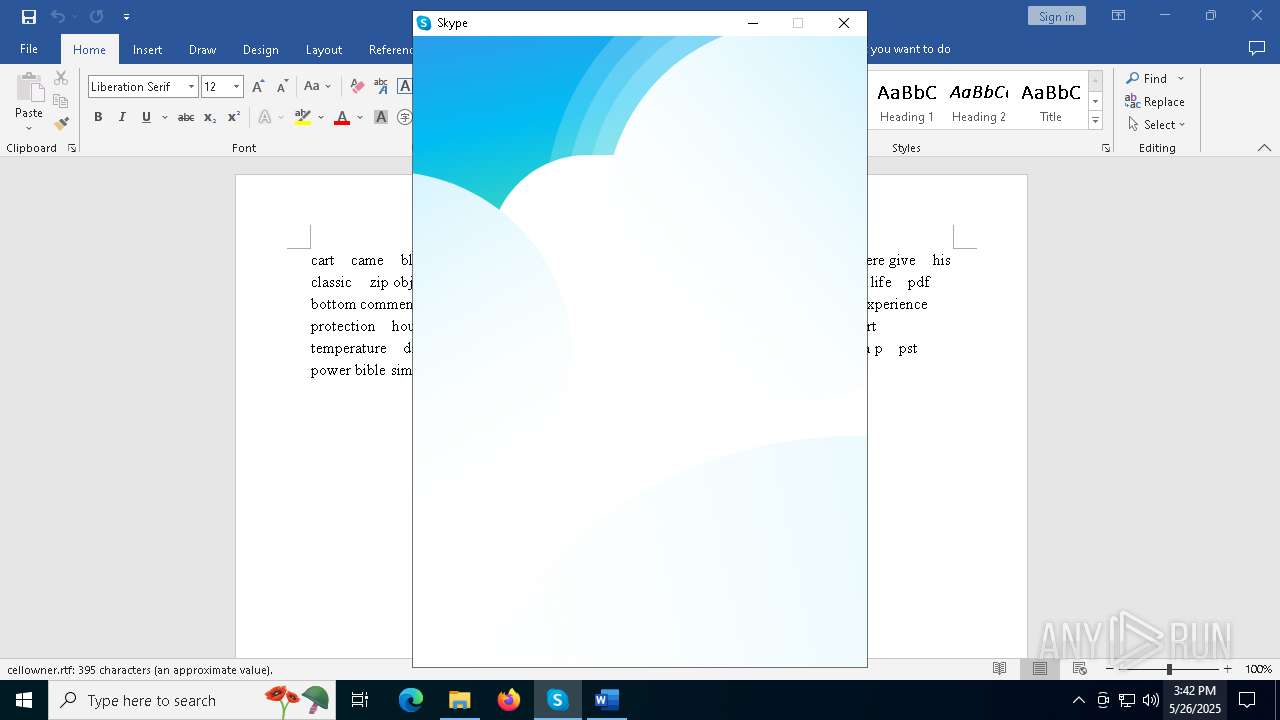
Task: Toggle Strikethrough formatting
Action: click(x=185, y=117)
